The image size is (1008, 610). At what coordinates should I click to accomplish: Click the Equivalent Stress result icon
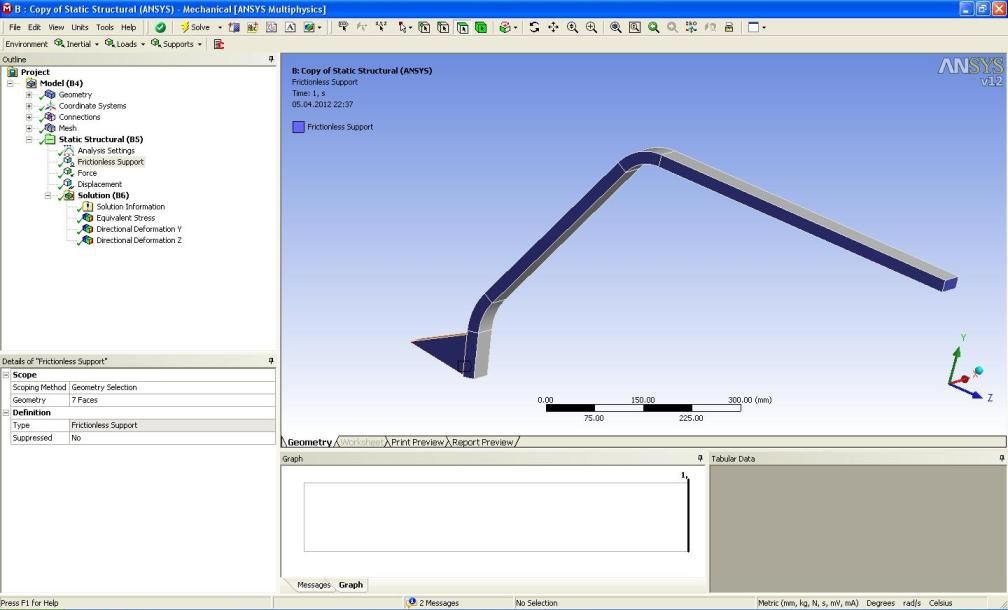(x=86, y=218)
